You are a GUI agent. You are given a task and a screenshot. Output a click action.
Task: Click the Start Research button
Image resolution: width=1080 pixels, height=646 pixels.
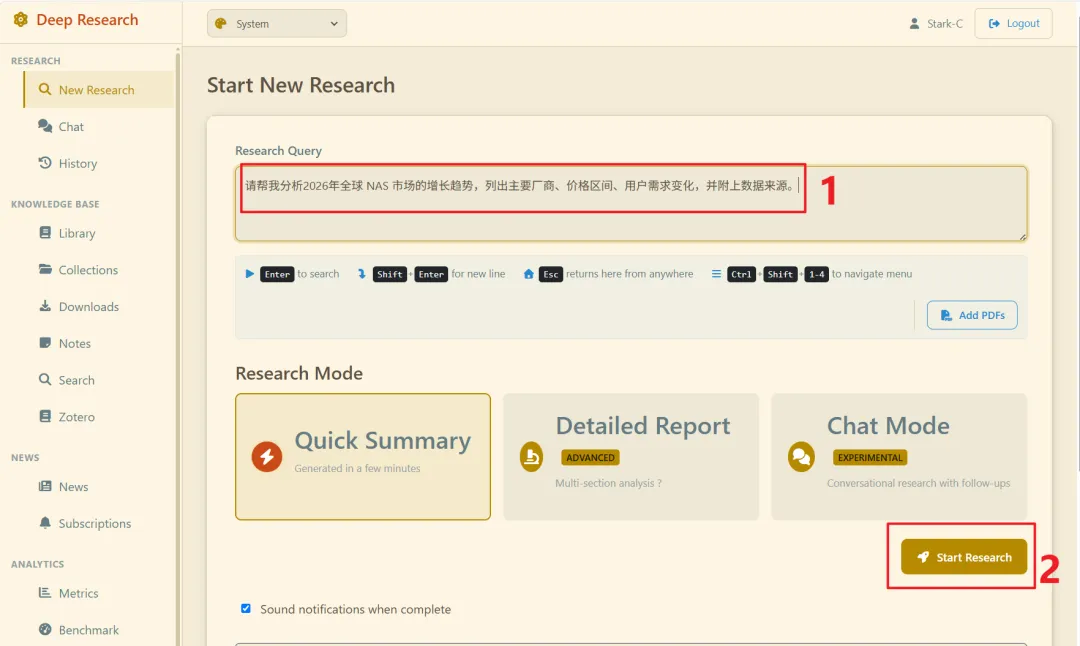[x=964, y=556]
